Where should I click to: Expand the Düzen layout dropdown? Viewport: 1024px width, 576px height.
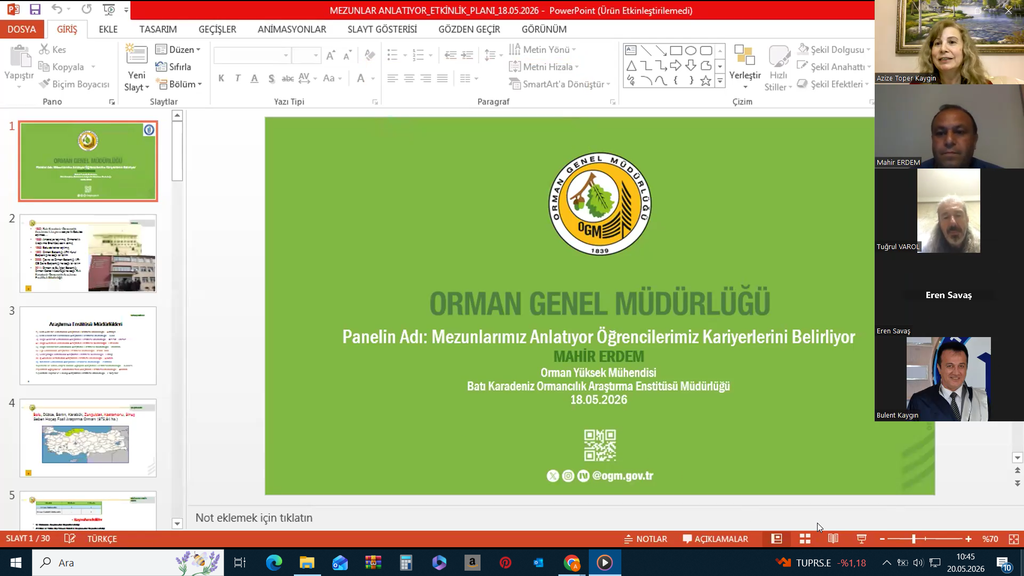[178, 50]
